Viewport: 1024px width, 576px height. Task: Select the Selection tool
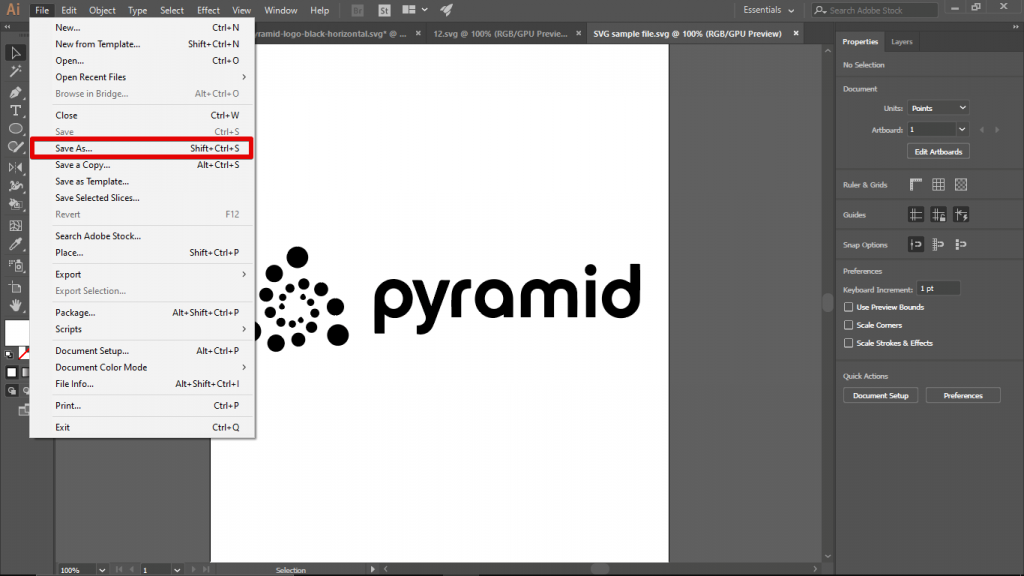[x=15, y=52]
